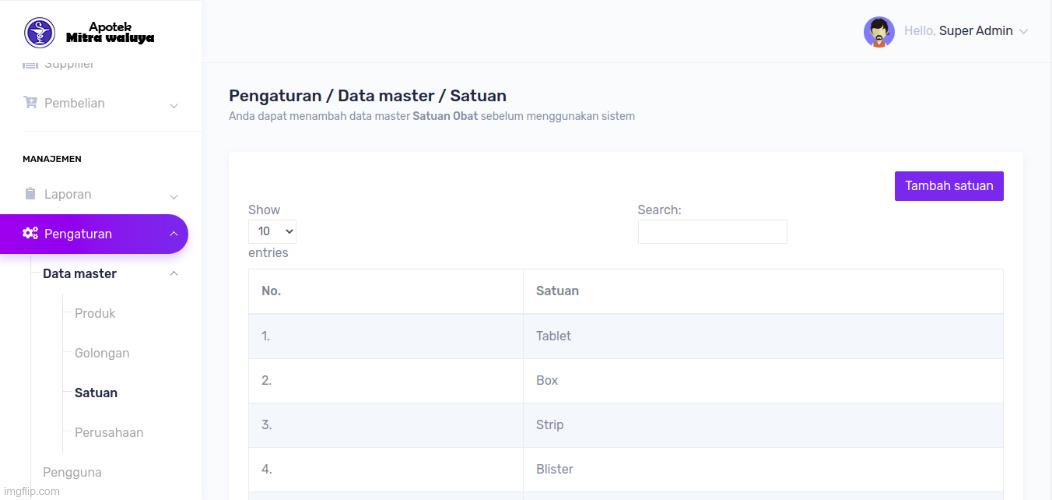The image size is (1052, 500).
Task: Click the Pengaturan gears icon
Action: tap(30, 234)
